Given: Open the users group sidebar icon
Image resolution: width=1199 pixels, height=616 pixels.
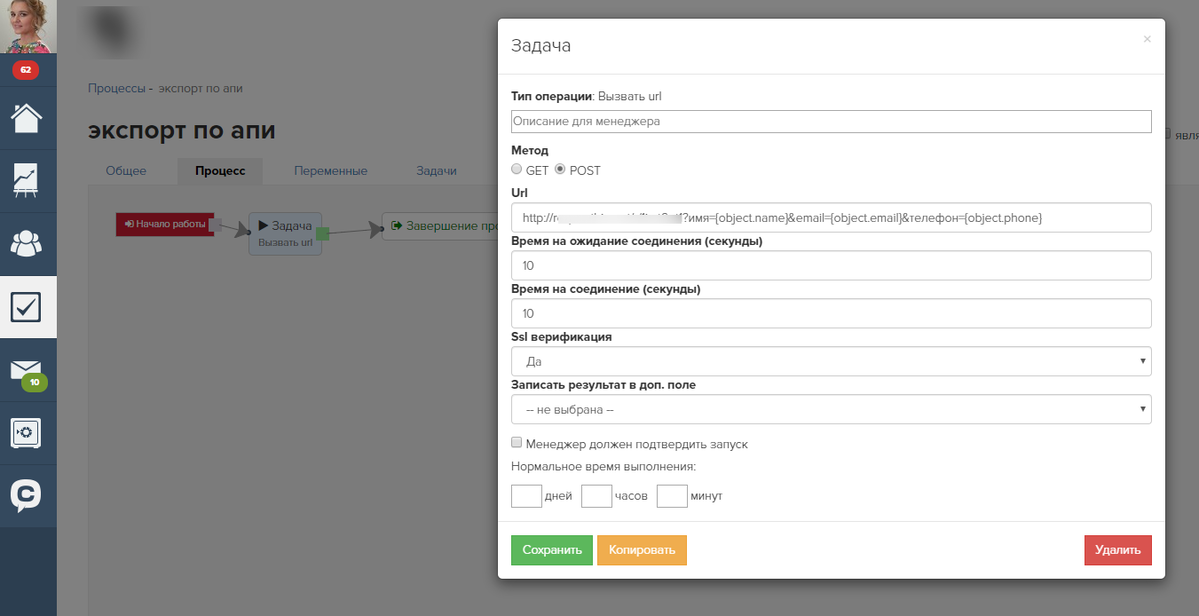Looking at the screenshot, I should (x=27, y=244).
